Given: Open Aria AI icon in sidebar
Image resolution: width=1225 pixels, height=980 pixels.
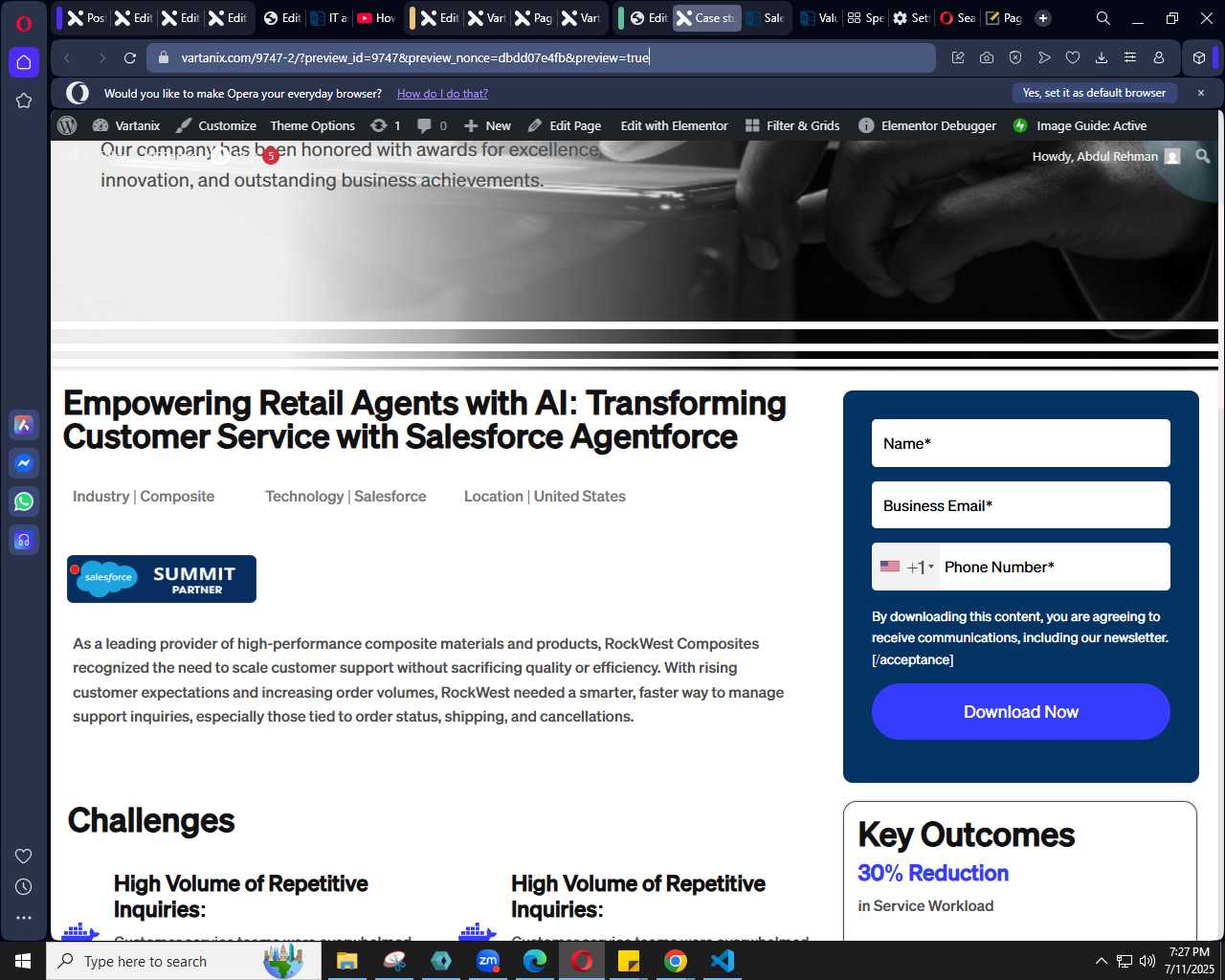Looking at the screenshot, I should click(24, 425).
